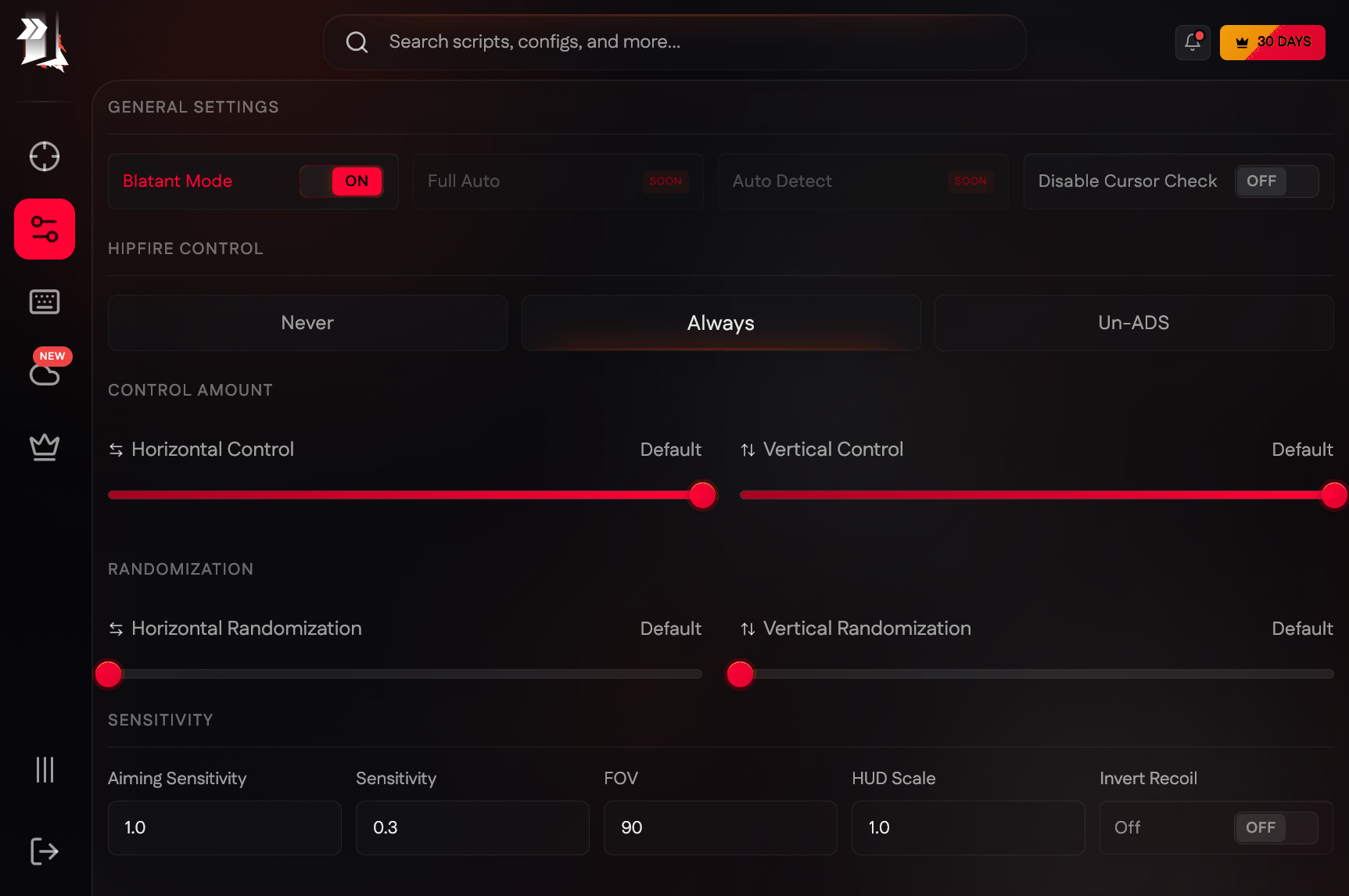Open the notifications bell
Viewport: 1349px width, 896px height.
point(1193,42)
